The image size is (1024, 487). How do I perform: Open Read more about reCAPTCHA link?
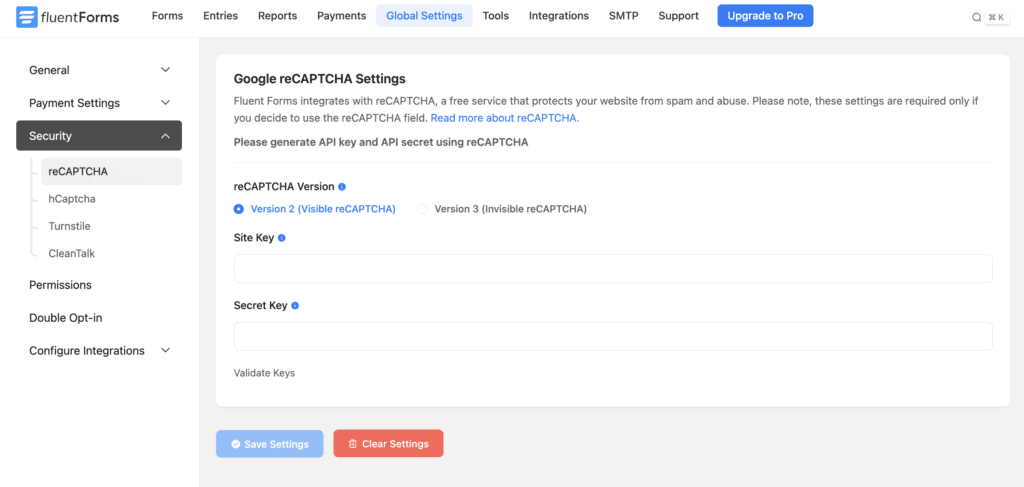click(x=505, y=118)
